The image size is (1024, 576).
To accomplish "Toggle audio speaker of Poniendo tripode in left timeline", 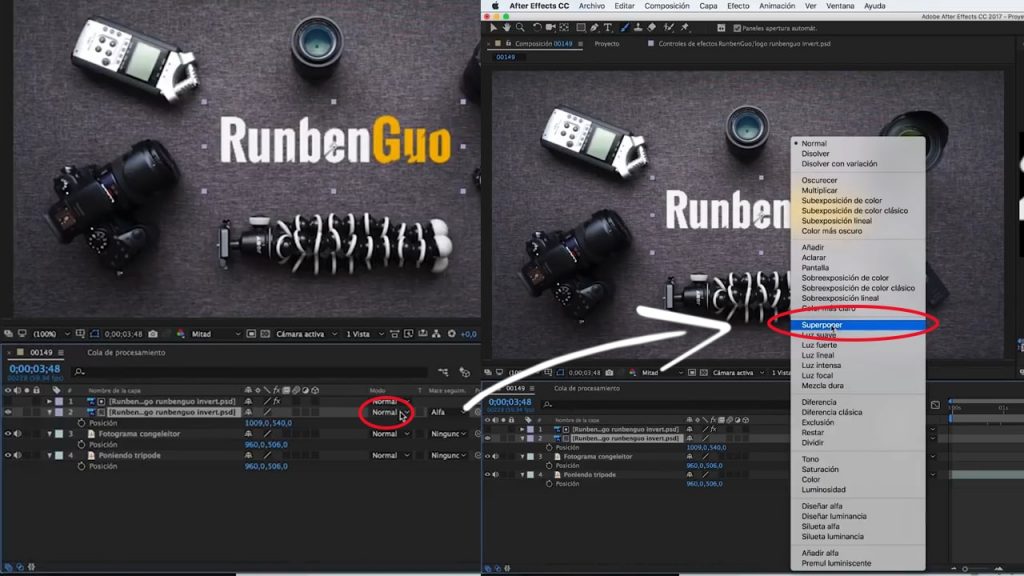I will pyautogui.click(x=18, y=455).
